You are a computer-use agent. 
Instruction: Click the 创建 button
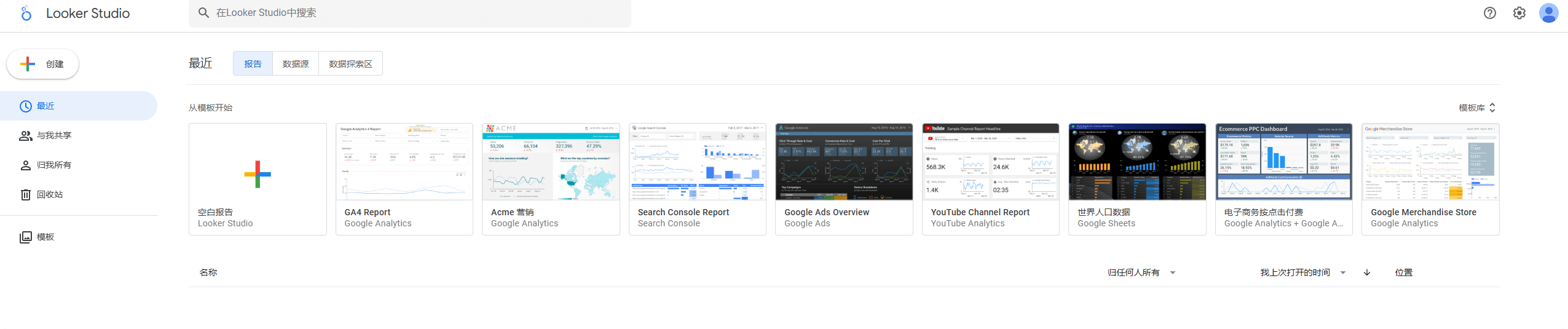42,64
